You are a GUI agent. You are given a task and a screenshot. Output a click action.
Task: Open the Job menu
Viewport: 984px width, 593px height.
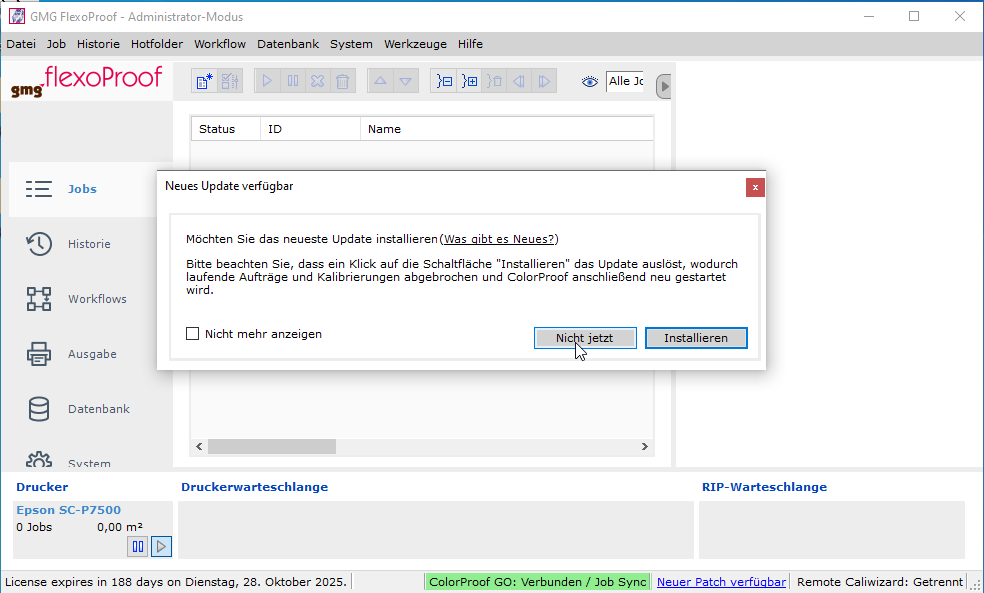click(56, 44)
